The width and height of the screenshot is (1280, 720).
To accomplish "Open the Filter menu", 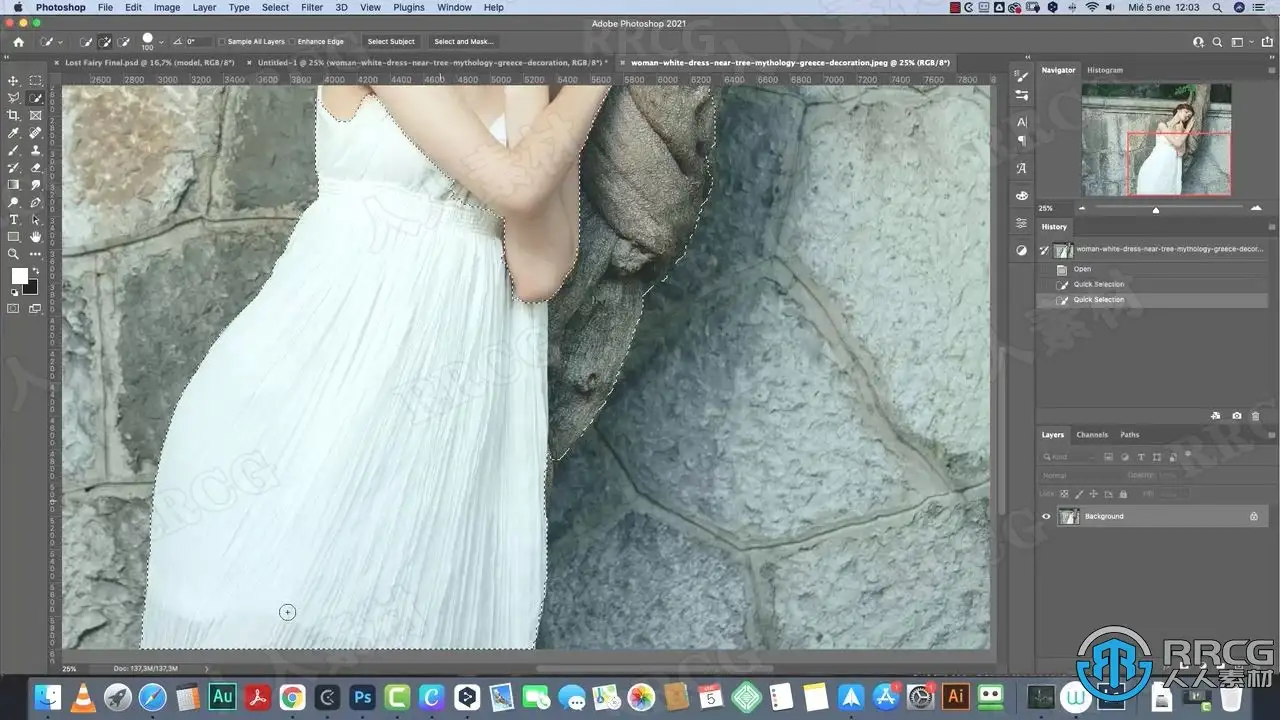I will click(x=312, y=7).
